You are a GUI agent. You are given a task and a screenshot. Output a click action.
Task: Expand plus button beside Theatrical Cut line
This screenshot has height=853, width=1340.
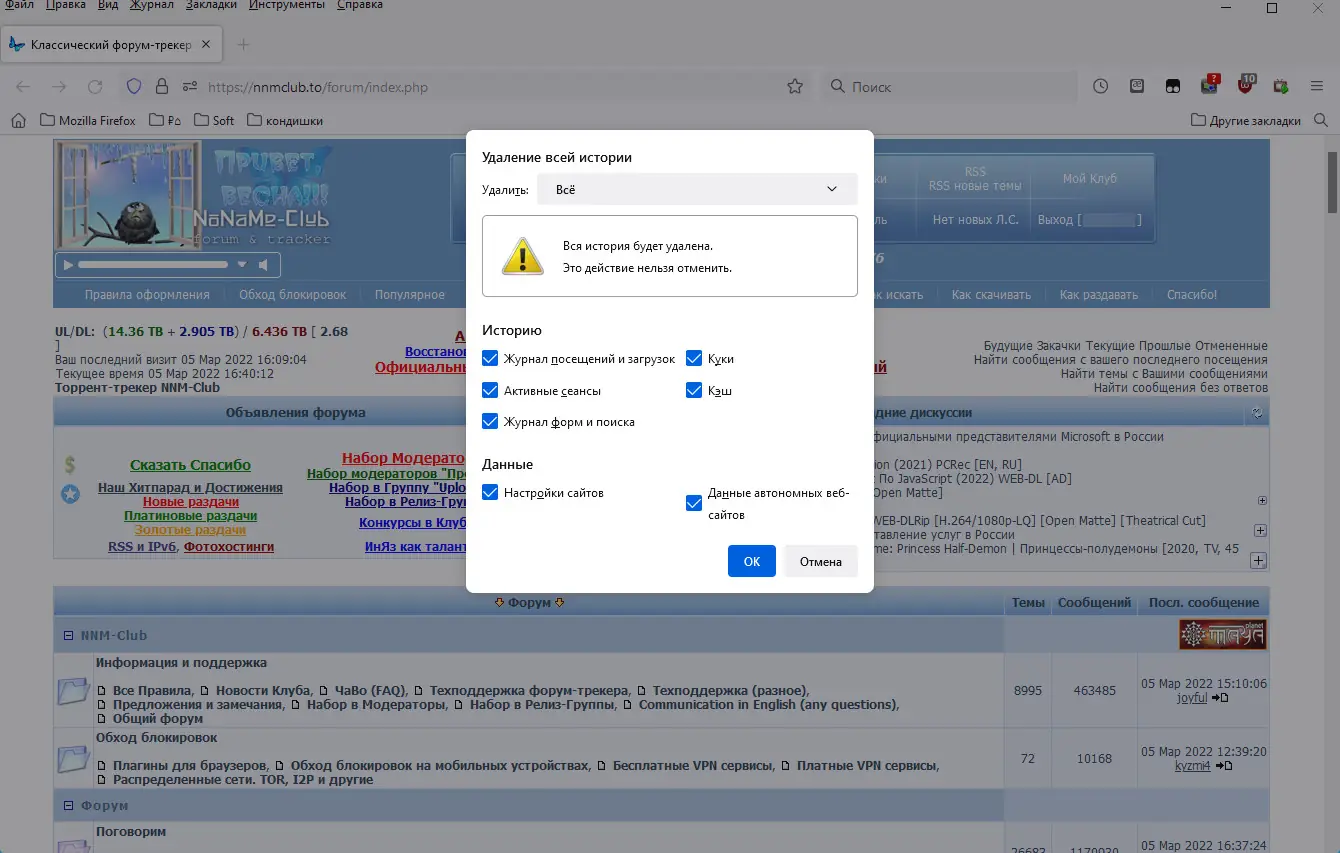pyautogui.click(x=1260, y=531)
